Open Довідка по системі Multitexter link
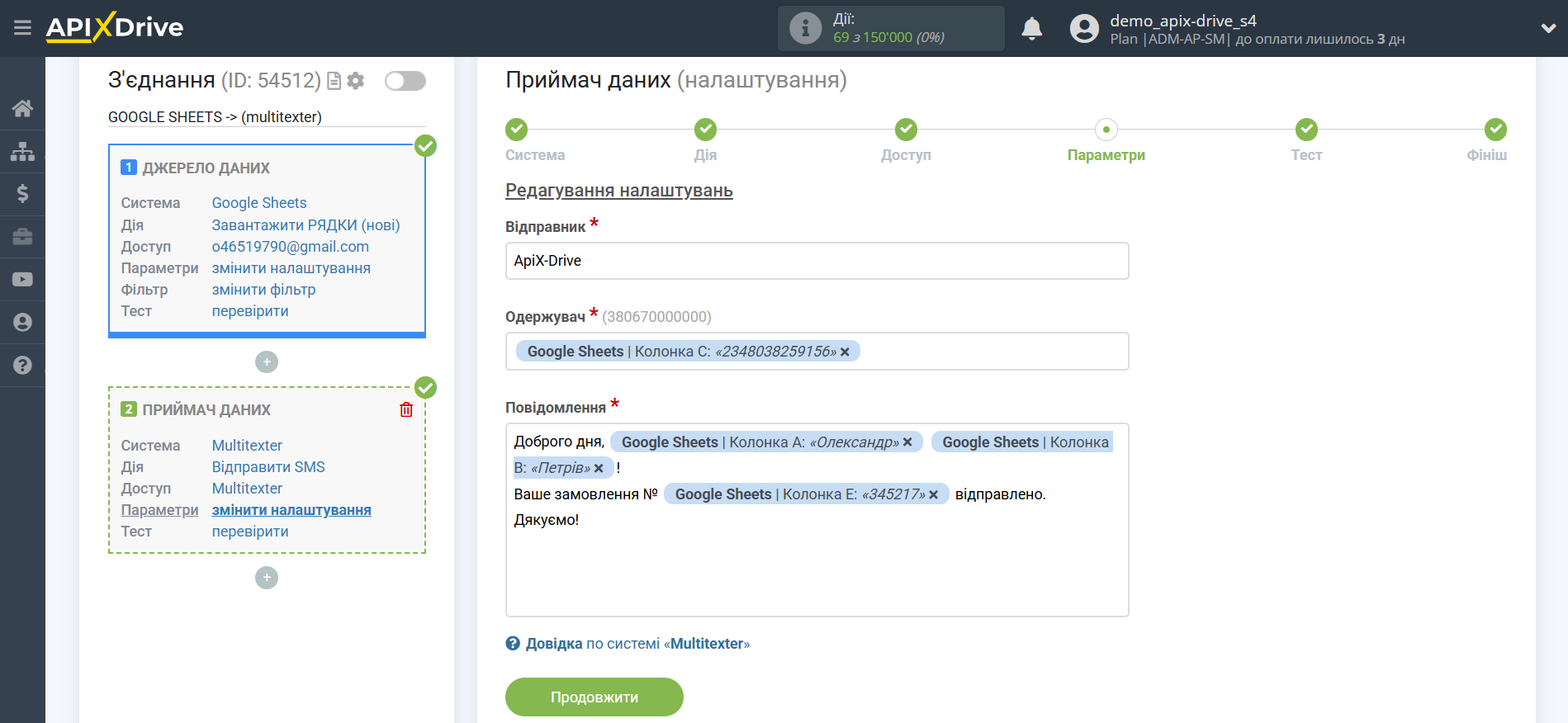 (637, 644)
